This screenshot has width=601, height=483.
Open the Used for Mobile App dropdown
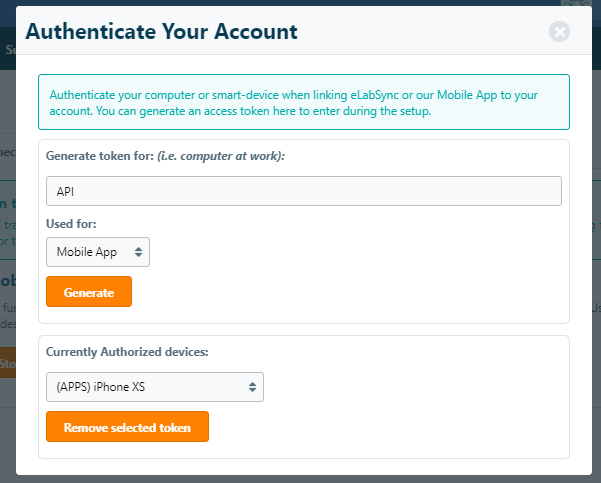pos(97,252)
